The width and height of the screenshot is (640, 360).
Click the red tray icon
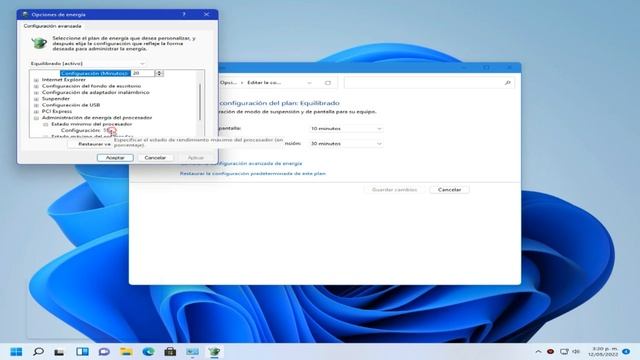pyautogui.click(x=550, y=351)
